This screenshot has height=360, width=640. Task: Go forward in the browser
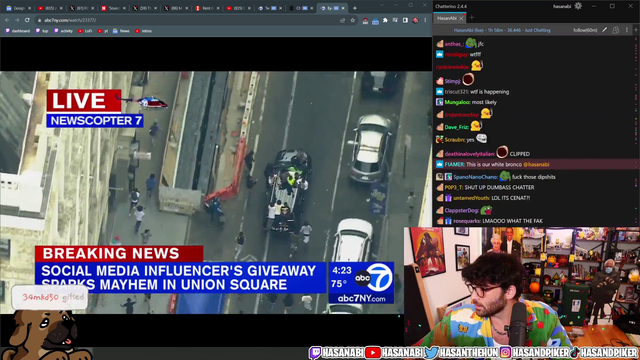tap(17, 20)
